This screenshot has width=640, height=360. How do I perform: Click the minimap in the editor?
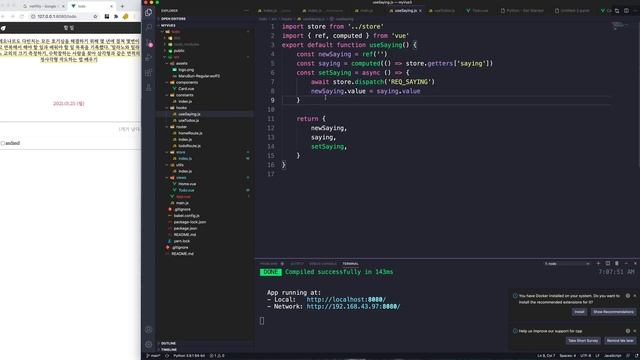point(620,26)
